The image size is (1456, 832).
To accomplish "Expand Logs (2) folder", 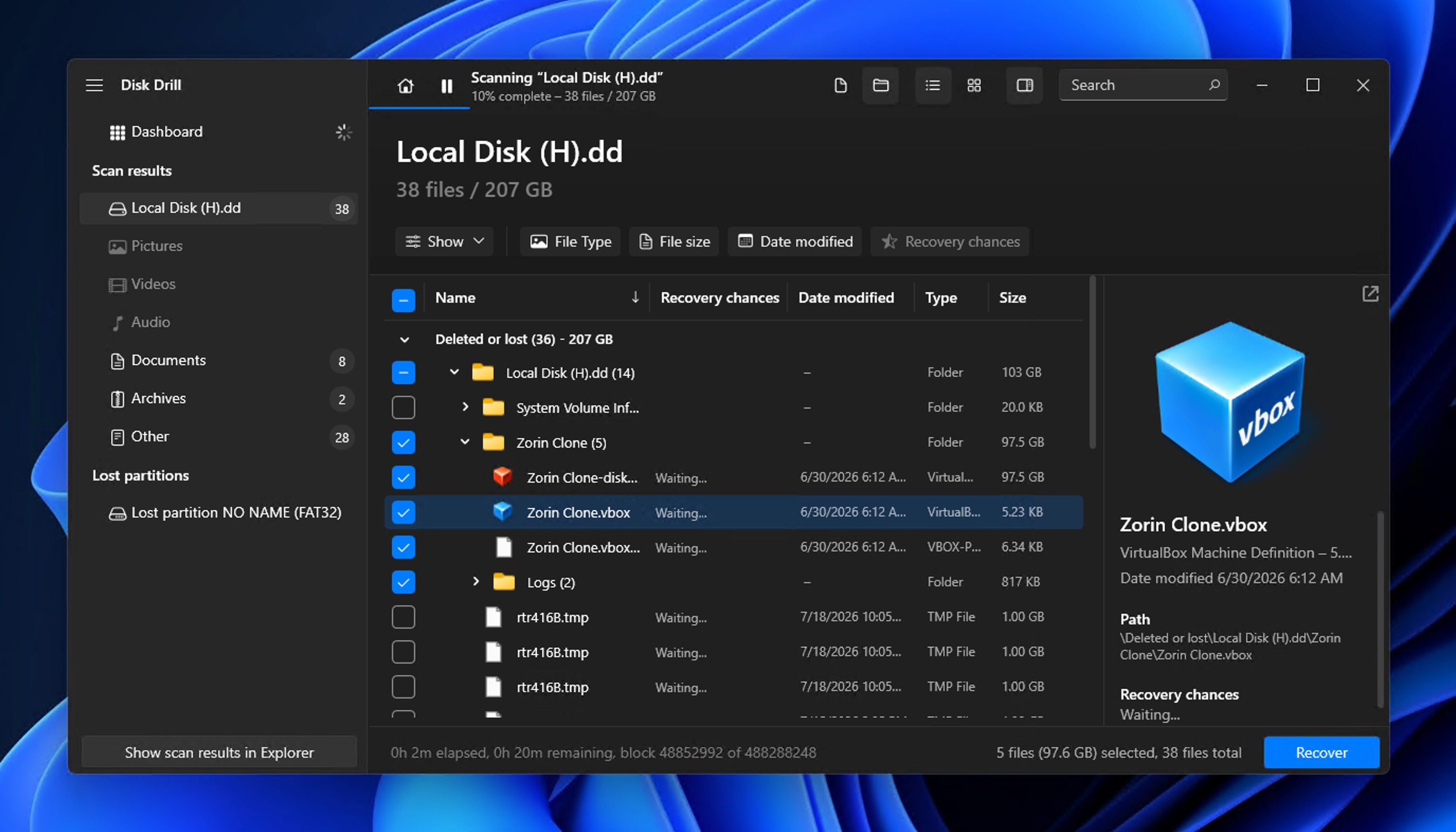I will point(475,581).
